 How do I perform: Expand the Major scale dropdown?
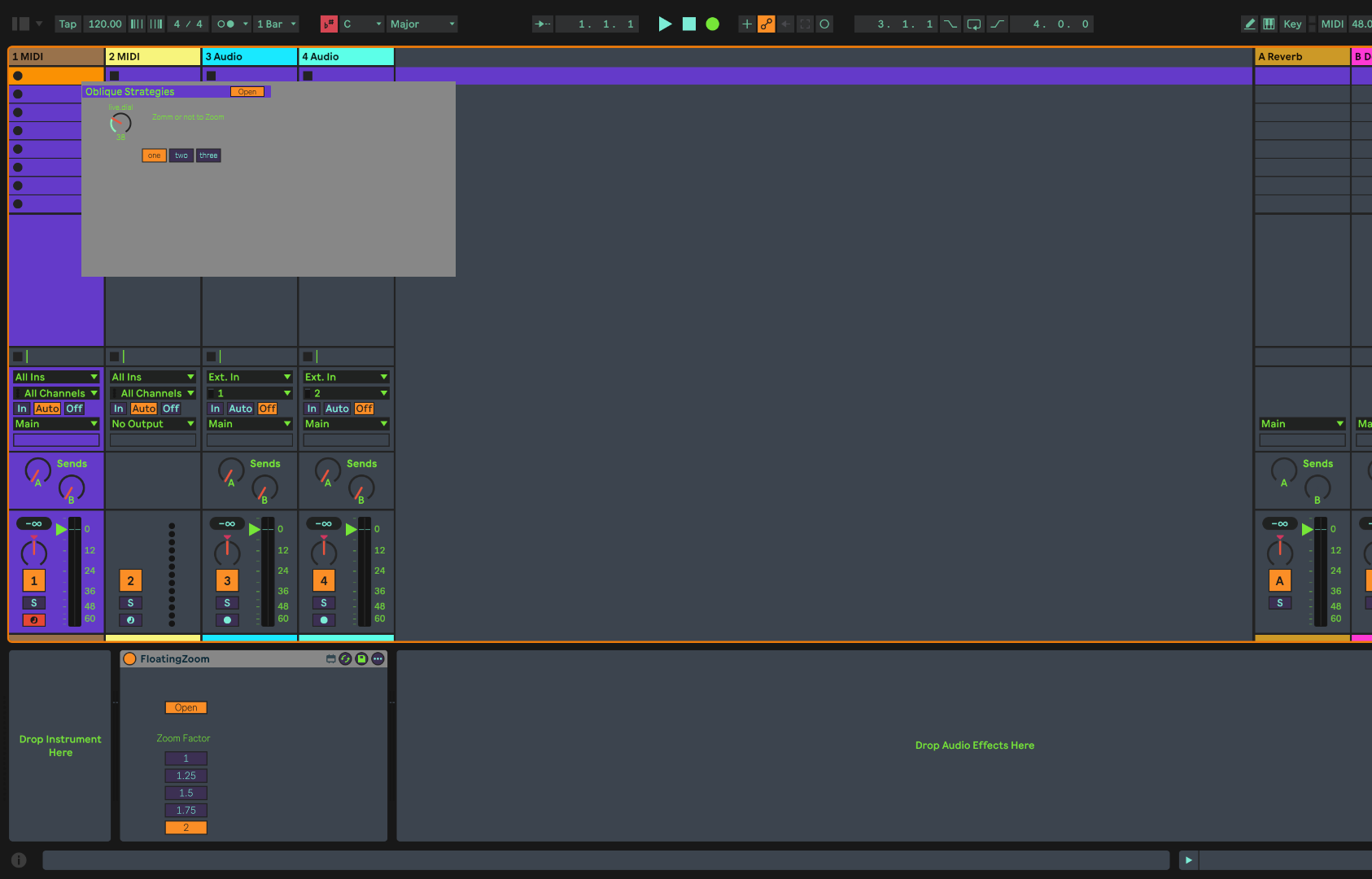point(422,24)
